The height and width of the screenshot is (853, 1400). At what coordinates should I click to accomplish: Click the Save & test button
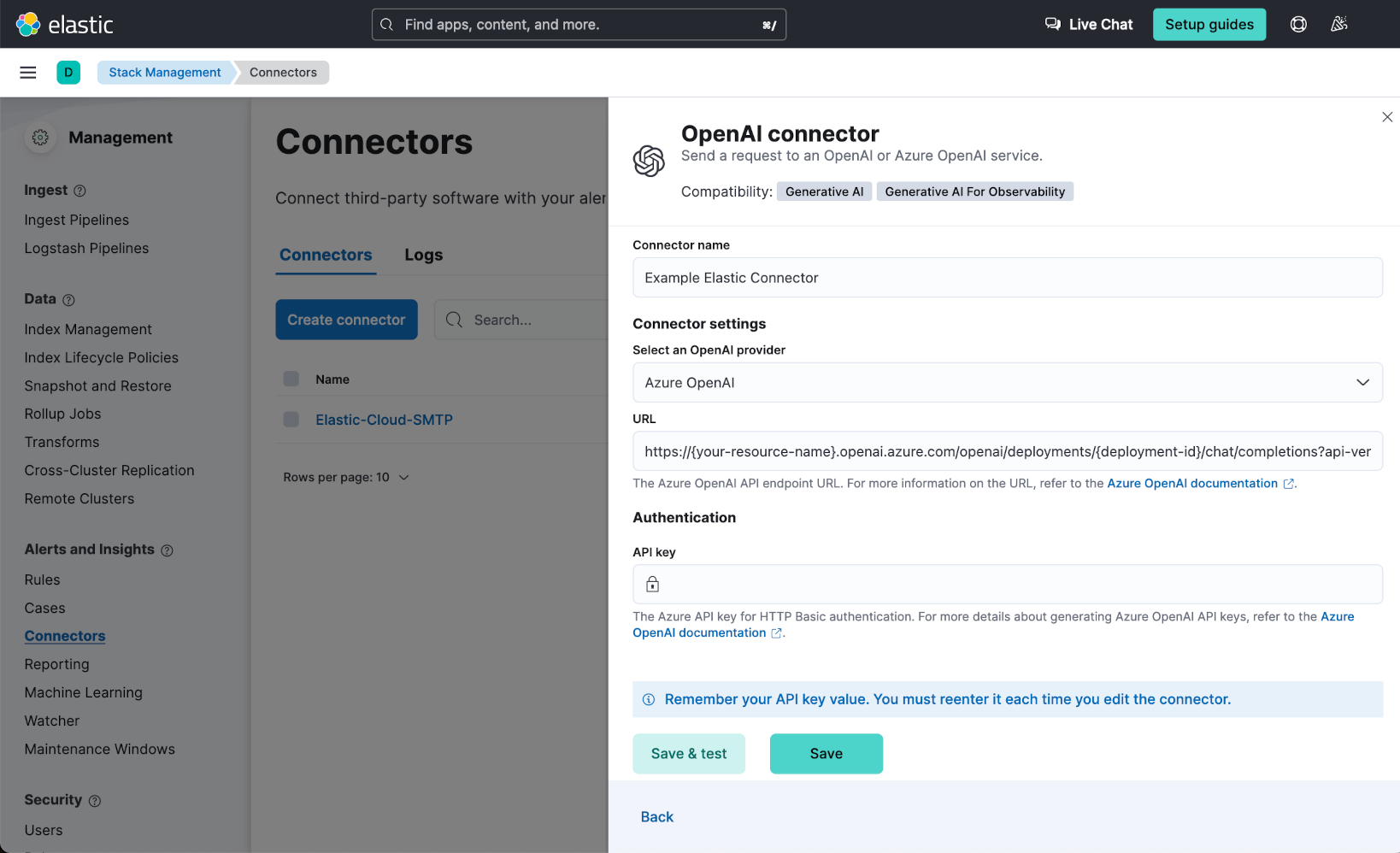pos(688,753)
